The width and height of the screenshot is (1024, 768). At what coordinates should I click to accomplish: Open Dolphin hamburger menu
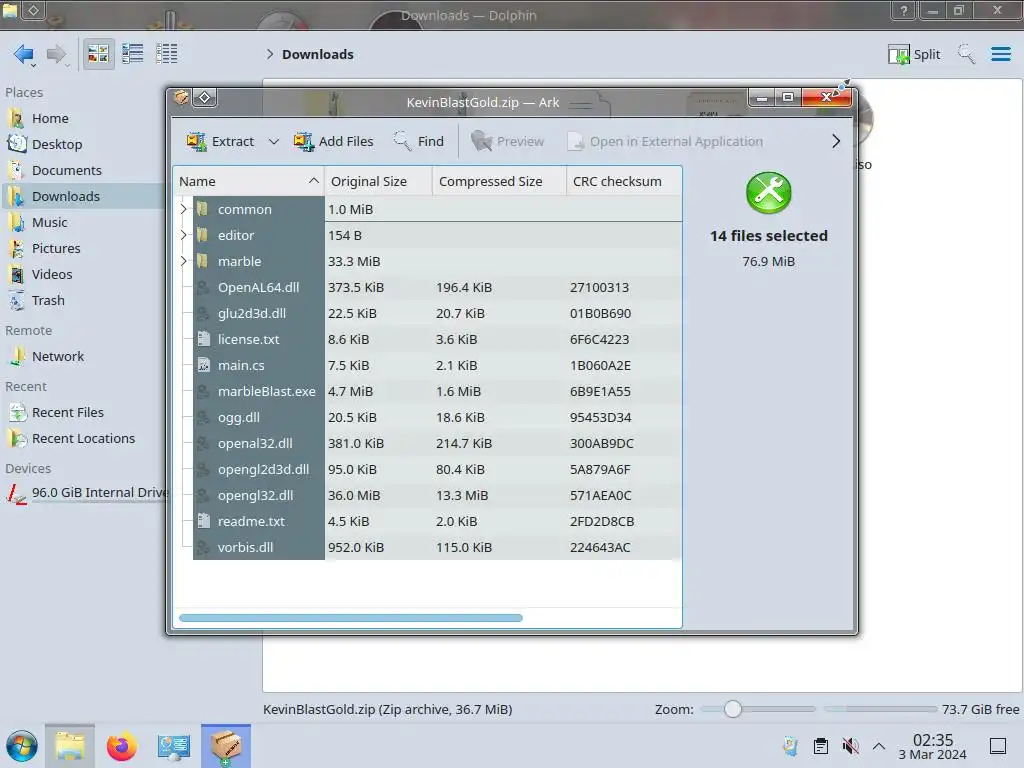tap(1001, 54)
